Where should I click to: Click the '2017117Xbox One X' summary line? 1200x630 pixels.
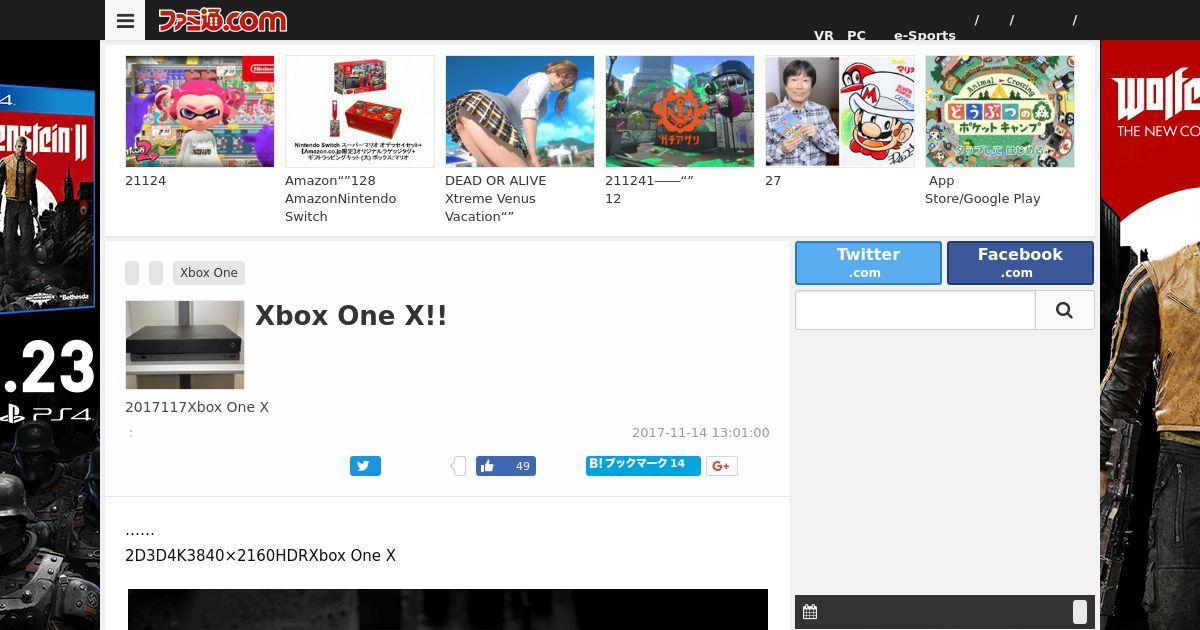tap(197, 407)
